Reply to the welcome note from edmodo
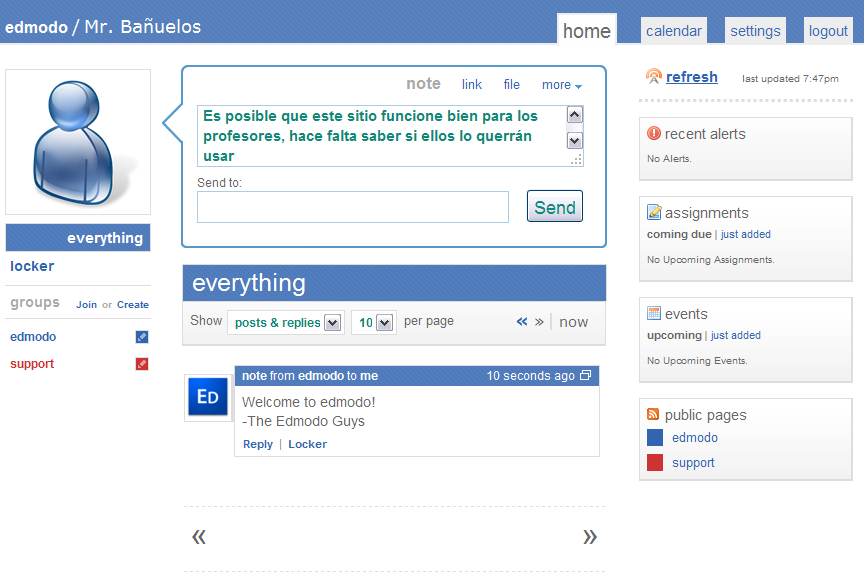This screenshot has width=864, height=578. tap(257, 444)
